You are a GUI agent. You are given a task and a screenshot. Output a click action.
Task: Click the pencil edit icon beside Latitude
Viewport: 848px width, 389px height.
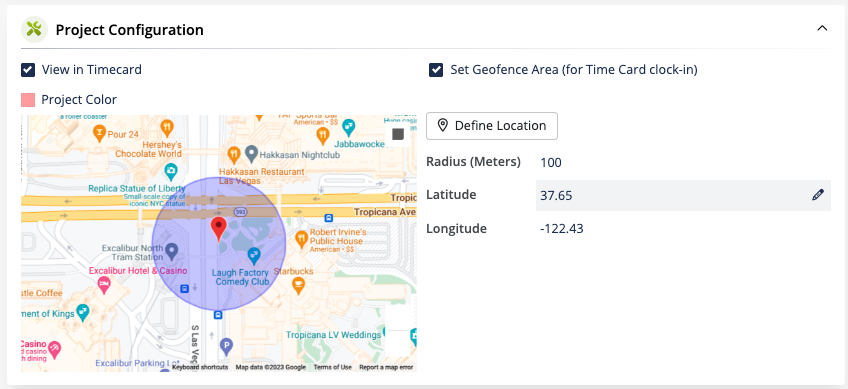[x=818, y=195]
